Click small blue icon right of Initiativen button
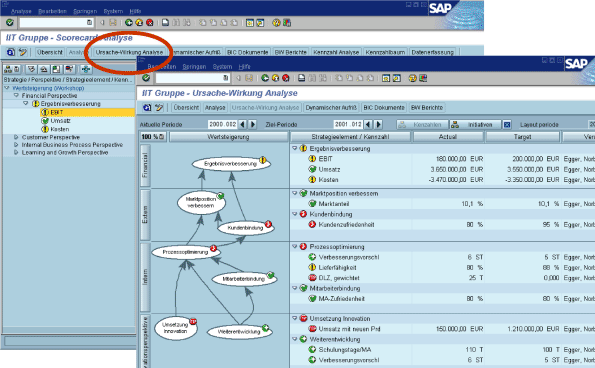595x368 pixels. (507, 124)
